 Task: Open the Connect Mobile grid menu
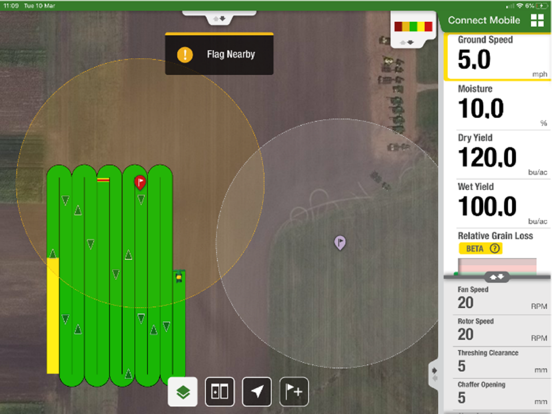[x=537, y=20]
